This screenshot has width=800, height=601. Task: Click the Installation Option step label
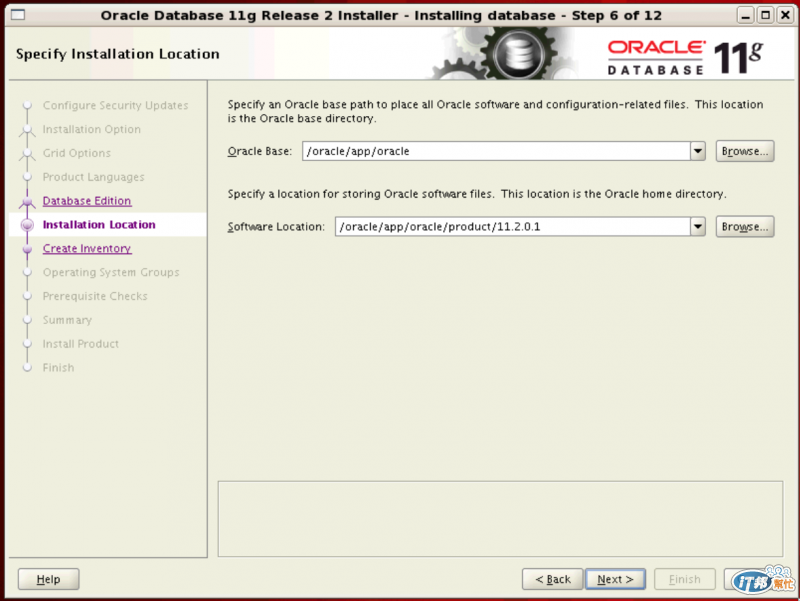[x=91, y=129]
